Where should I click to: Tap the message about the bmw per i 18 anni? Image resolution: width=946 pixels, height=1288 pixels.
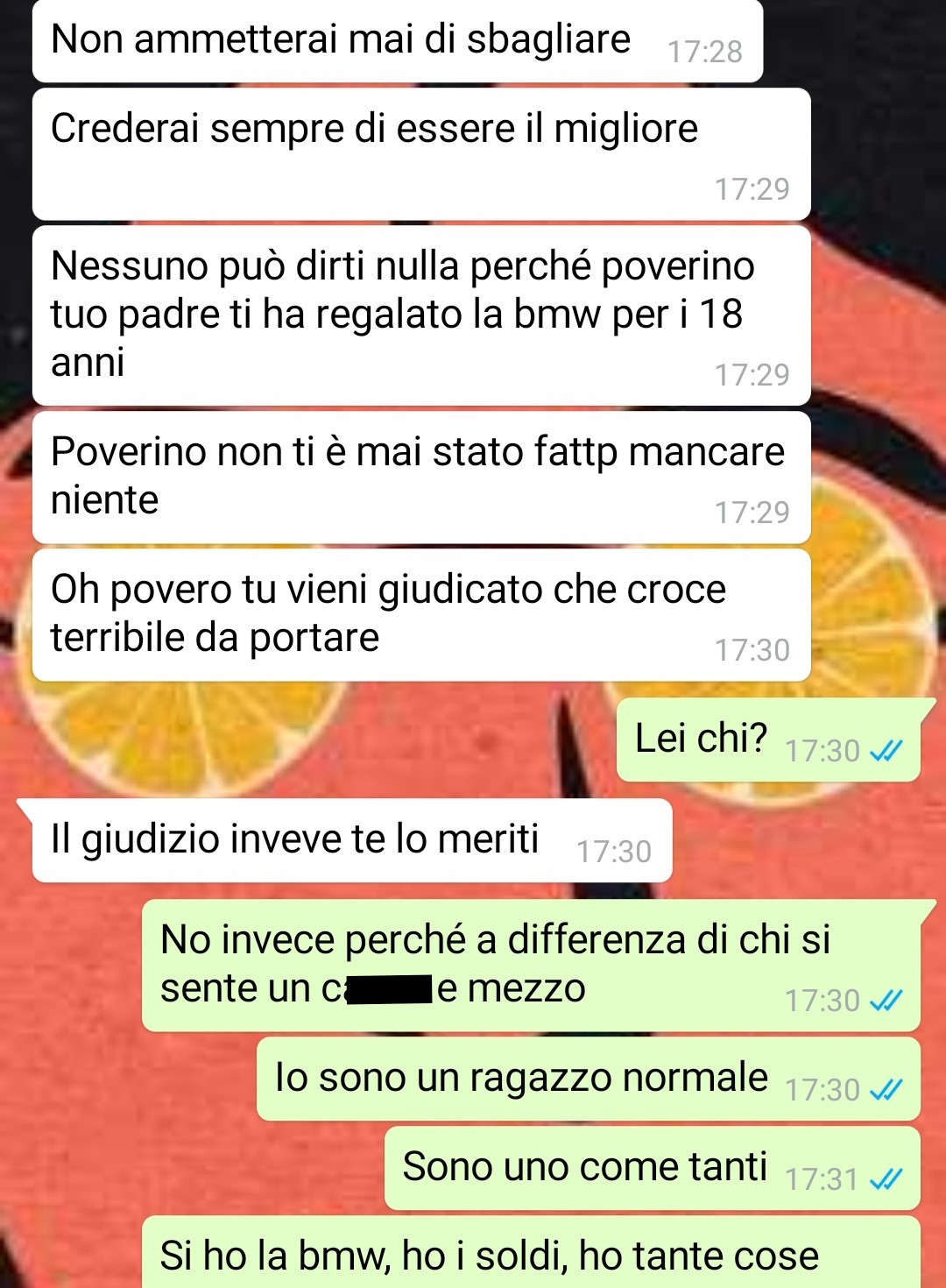(x=421, y=315)
